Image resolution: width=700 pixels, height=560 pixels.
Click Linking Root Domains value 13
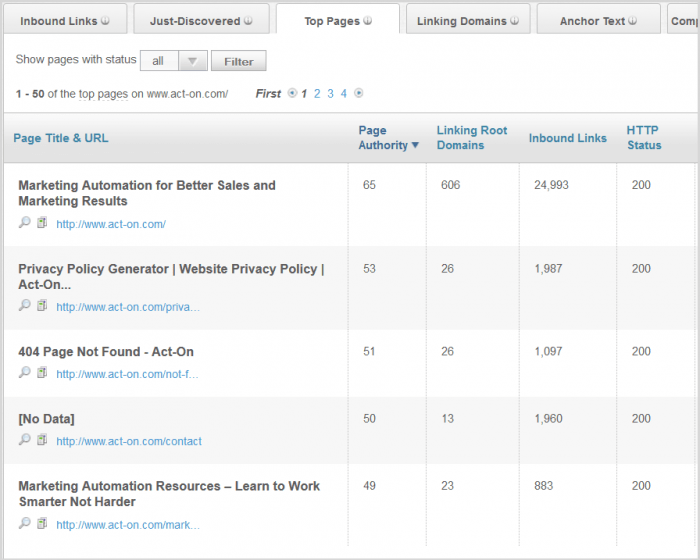click(x=447, y=419)
